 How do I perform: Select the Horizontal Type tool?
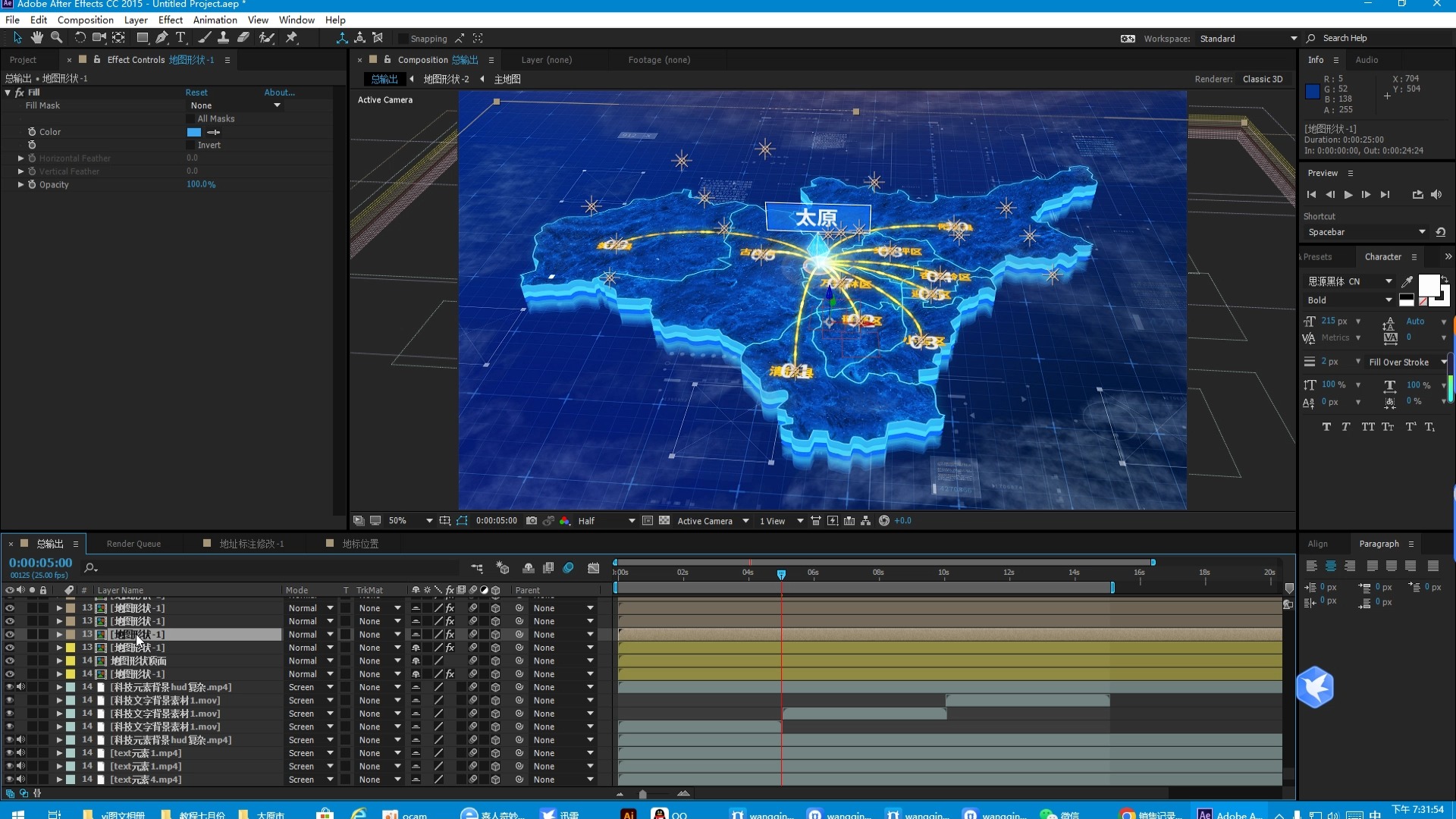coord(180,38)
